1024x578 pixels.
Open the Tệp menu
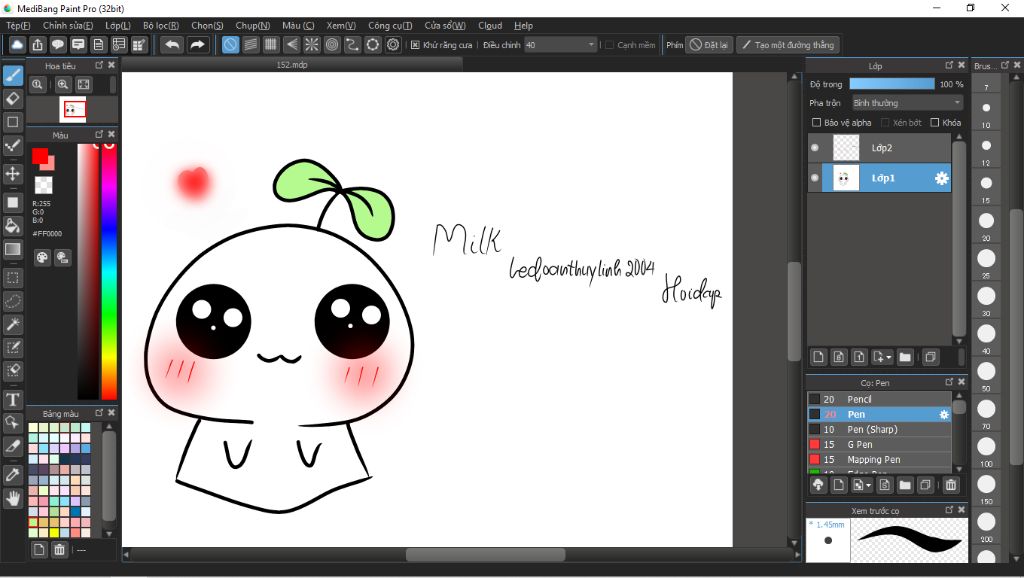(18, 25)
